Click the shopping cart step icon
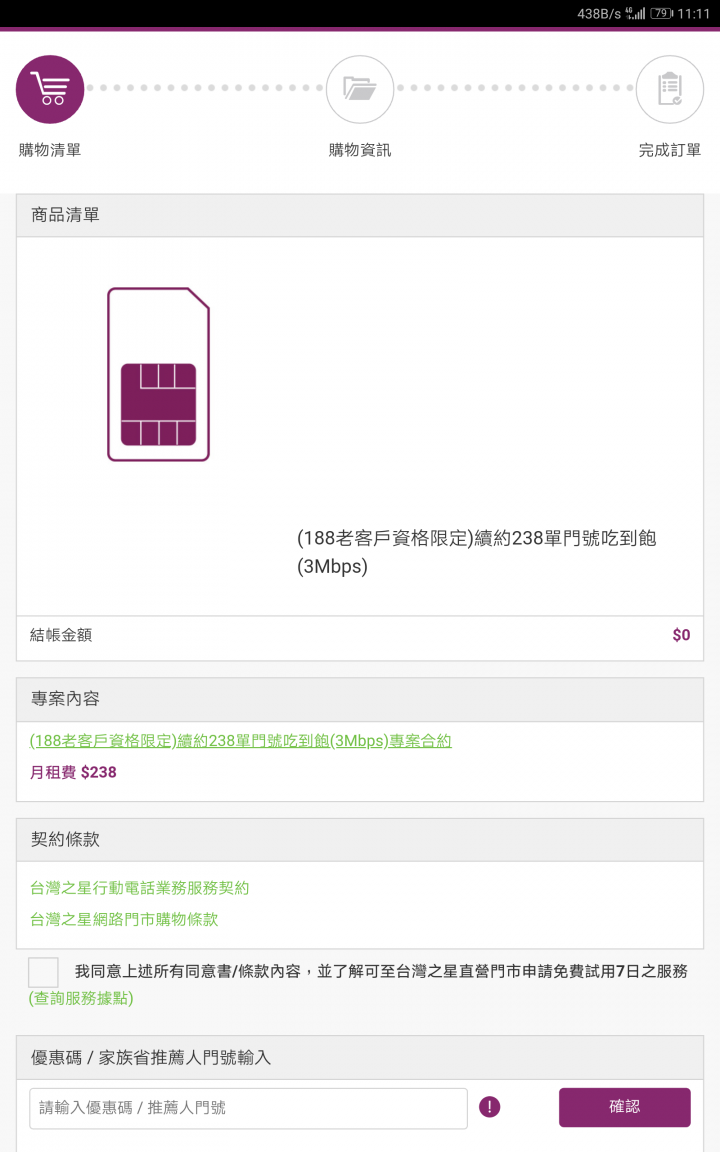 [50, 90]
